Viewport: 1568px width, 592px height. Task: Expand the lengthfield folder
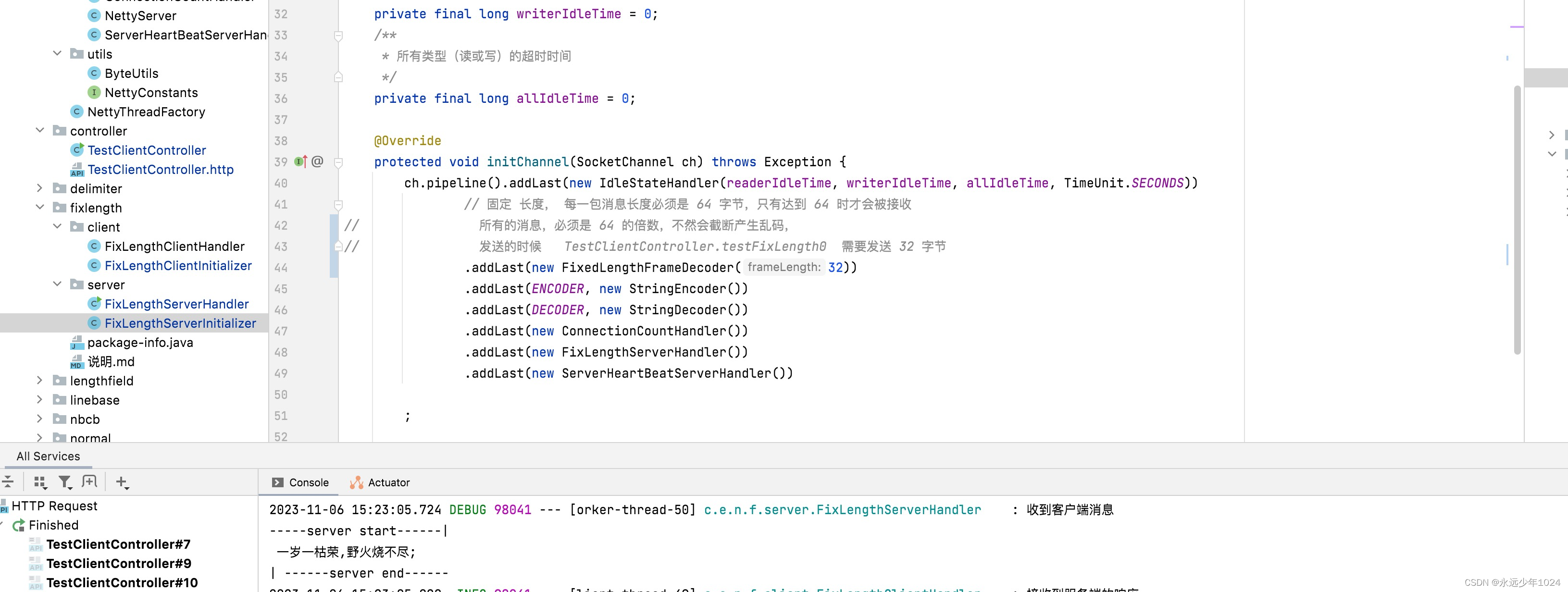40,380
